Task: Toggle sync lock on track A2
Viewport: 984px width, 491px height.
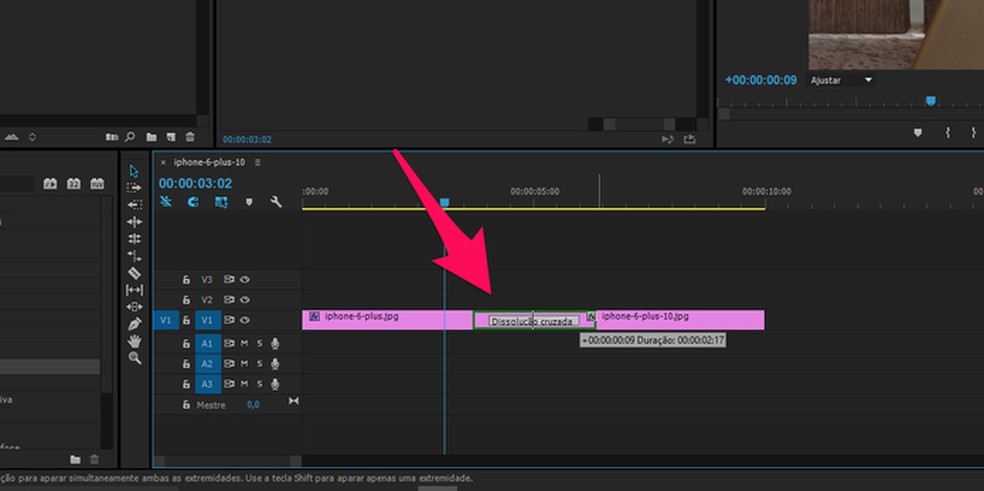Action: pyautogui.click(x=229, y=364)
